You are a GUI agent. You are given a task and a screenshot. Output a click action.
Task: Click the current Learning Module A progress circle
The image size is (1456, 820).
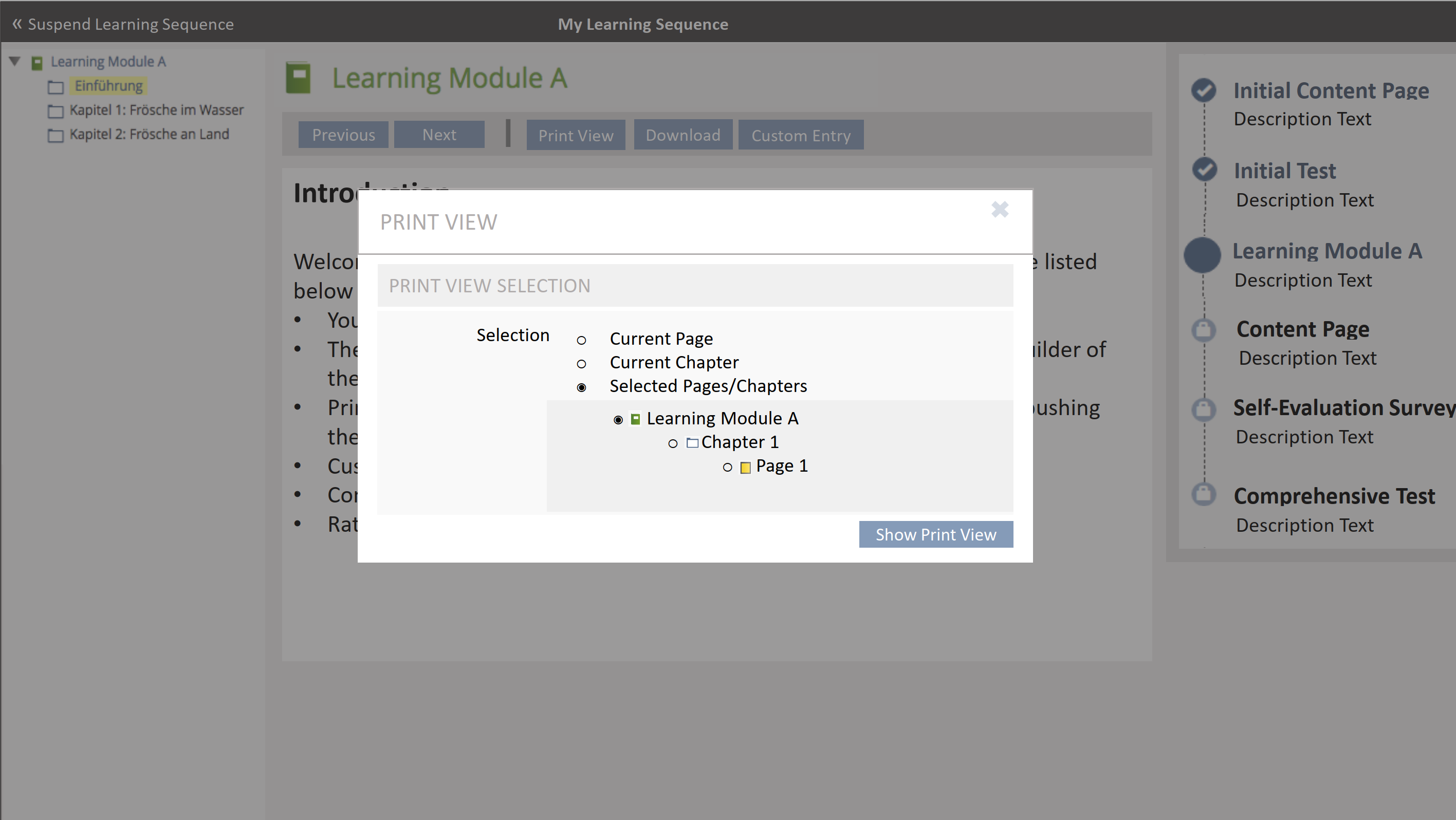[1202, 255]
